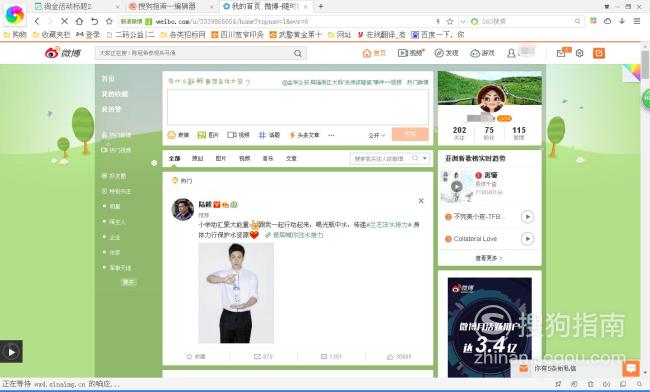Open the private message chat bubble icon
650x392 pixels.
[x=631, y=368]
